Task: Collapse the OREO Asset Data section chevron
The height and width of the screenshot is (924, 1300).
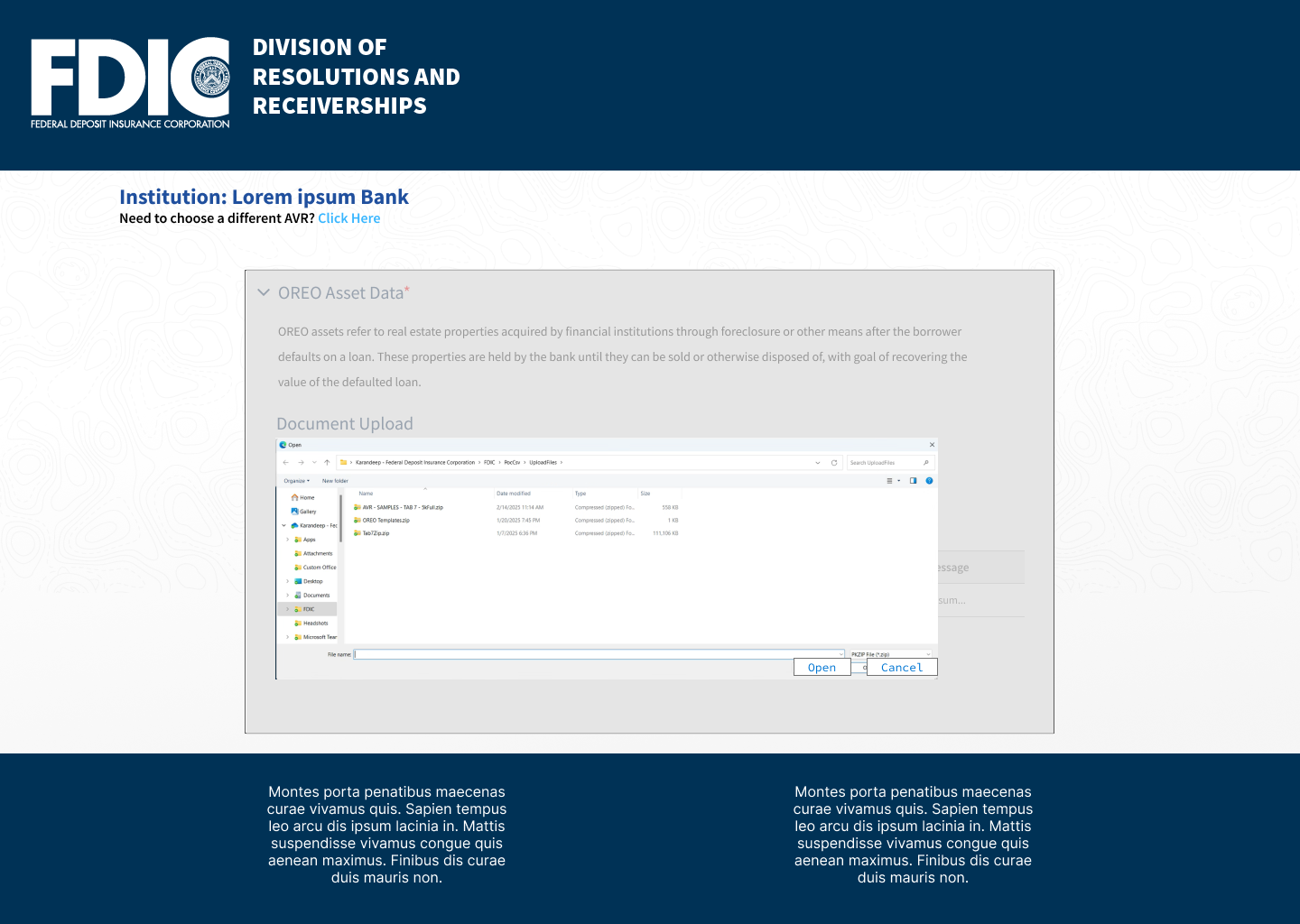Action: pyautogui.click(x=264, y=292)
